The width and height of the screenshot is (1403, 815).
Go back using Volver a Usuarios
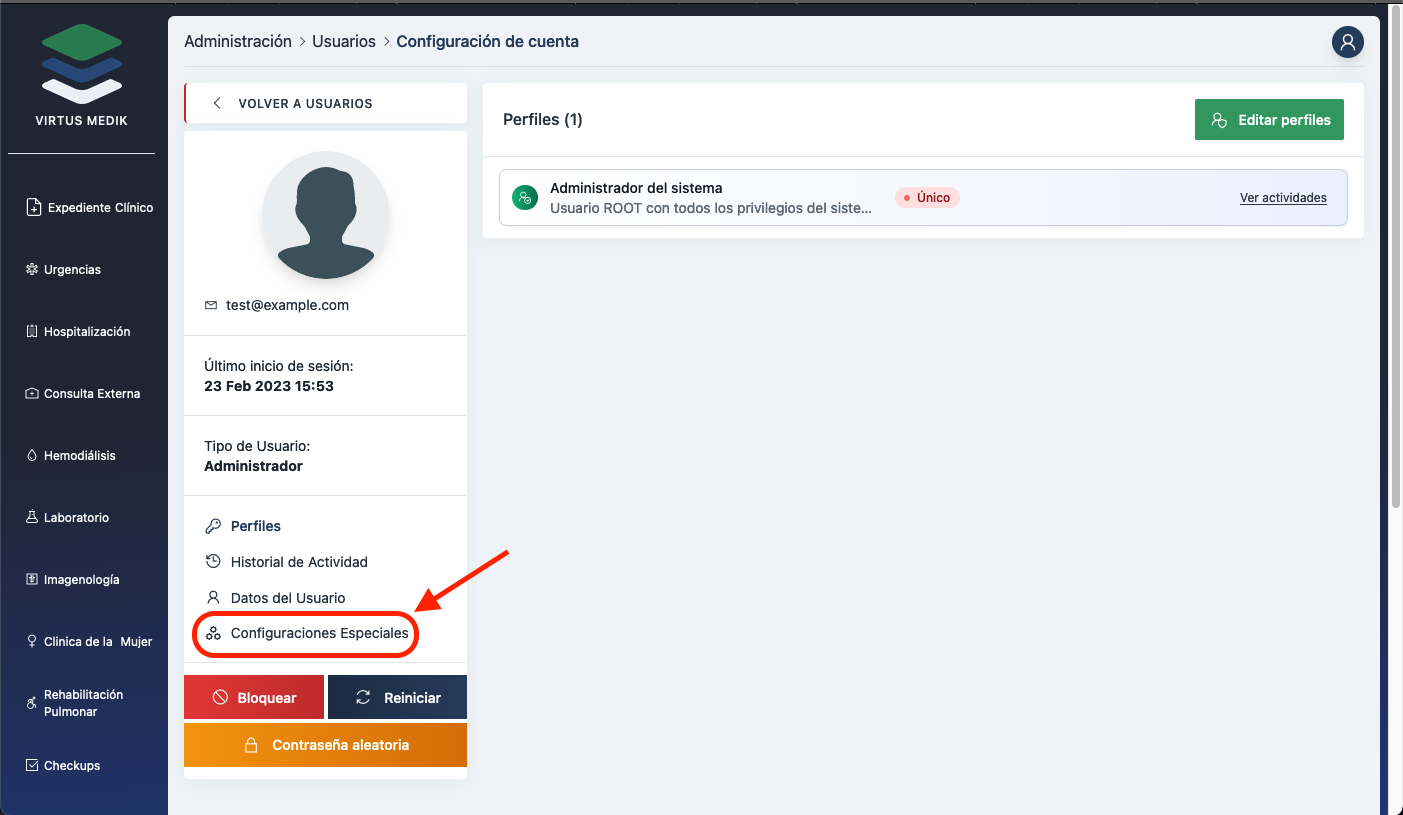[304, 104]
